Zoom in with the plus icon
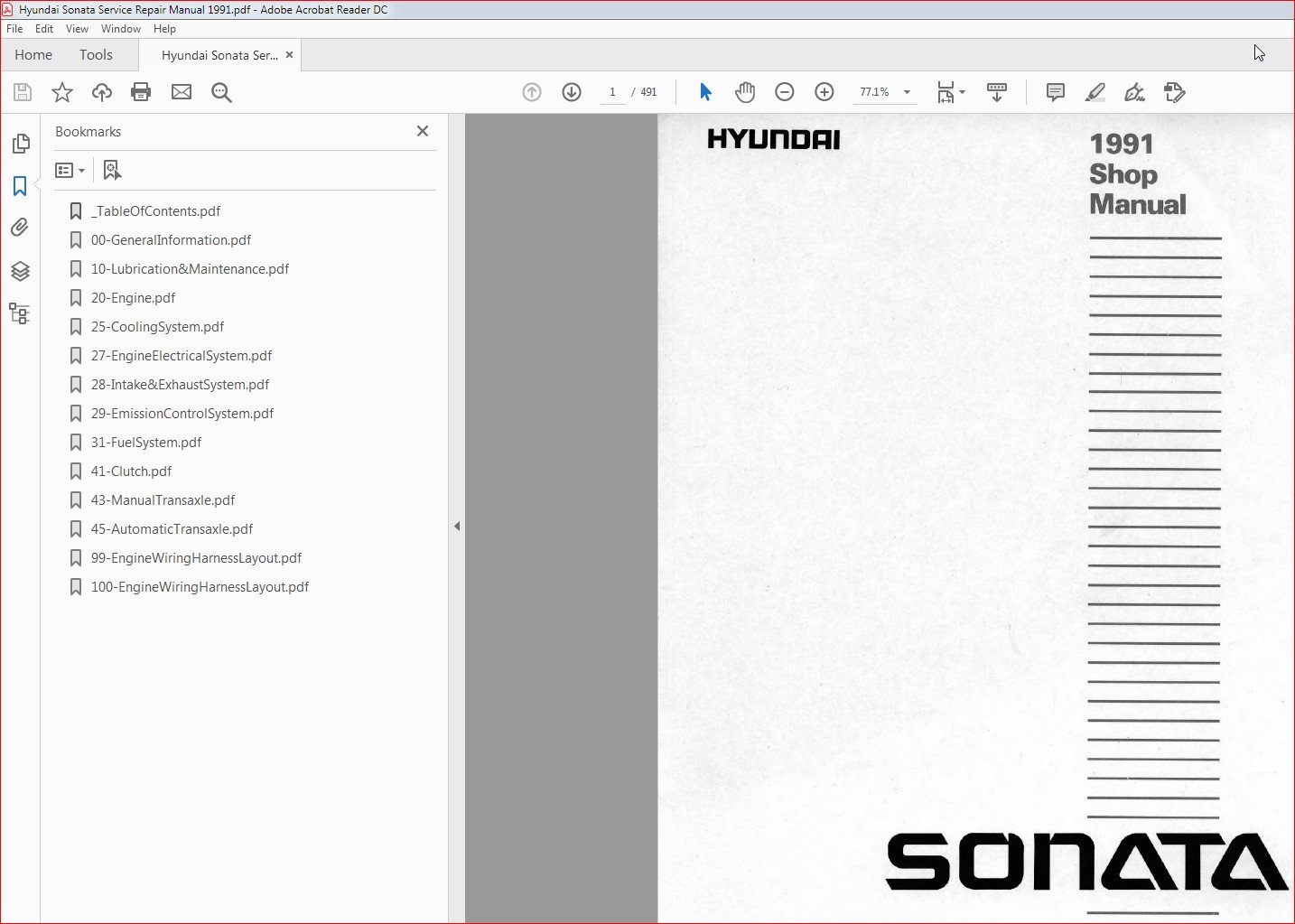 (x=825, y=92)
